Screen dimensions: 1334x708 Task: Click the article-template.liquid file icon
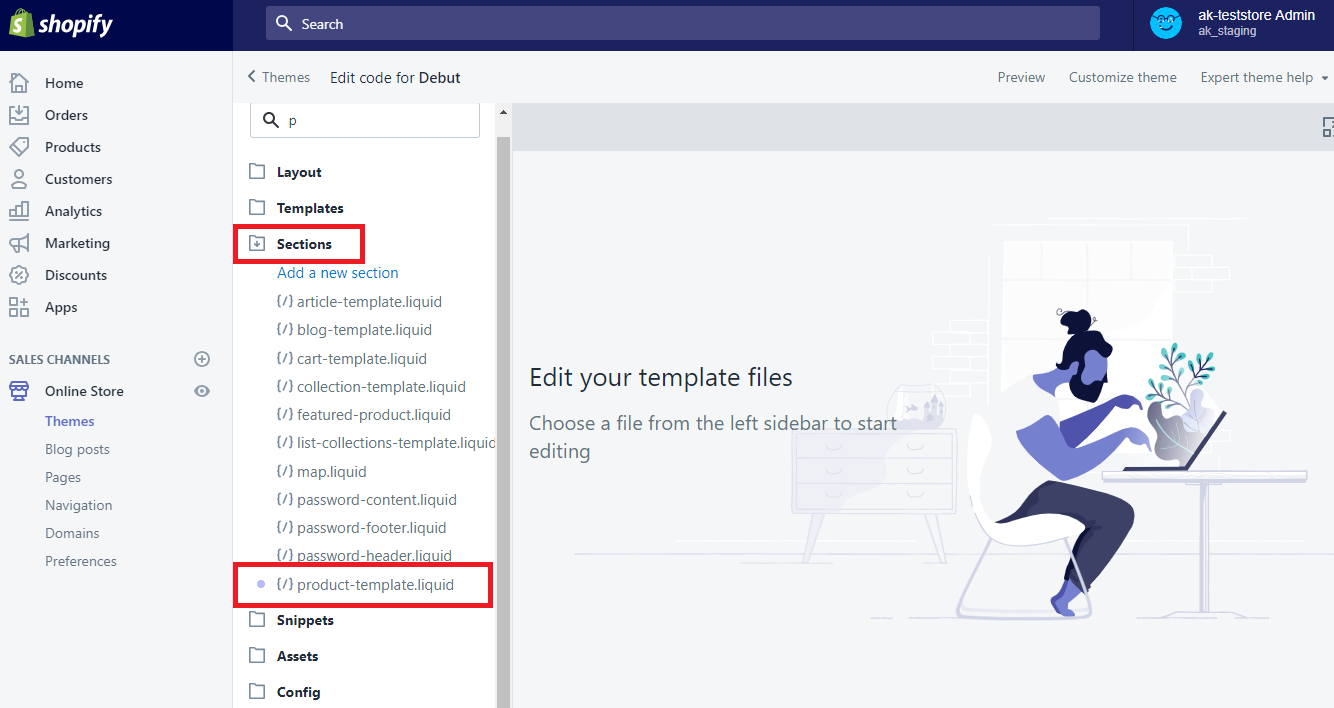285,301
